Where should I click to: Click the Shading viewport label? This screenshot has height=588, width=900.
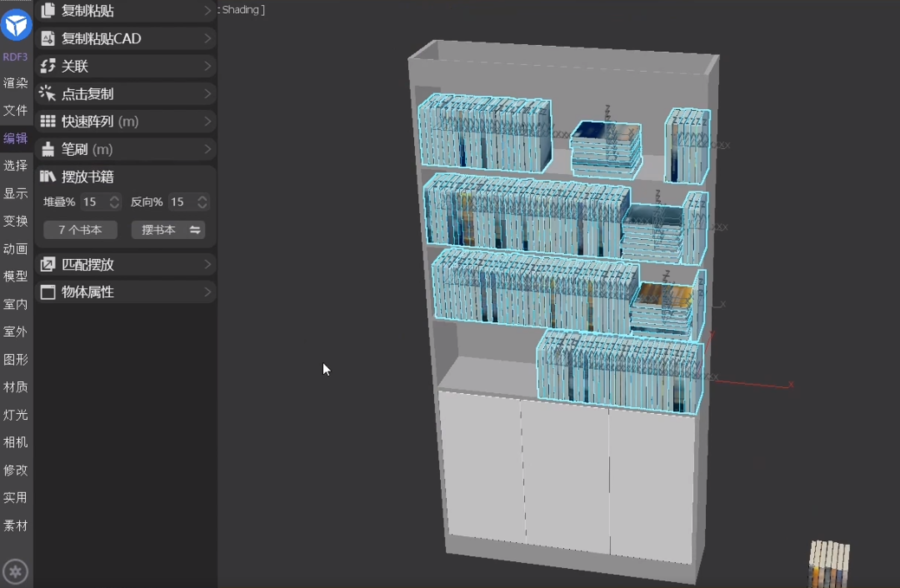tap(241, 10)
